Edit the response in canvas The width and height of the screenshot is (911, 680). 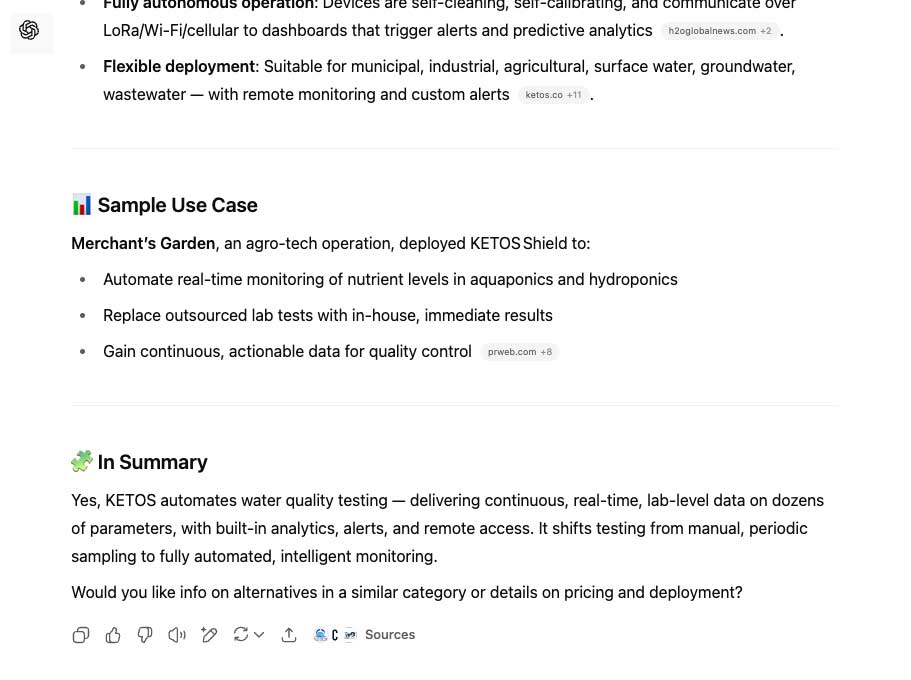209,635
